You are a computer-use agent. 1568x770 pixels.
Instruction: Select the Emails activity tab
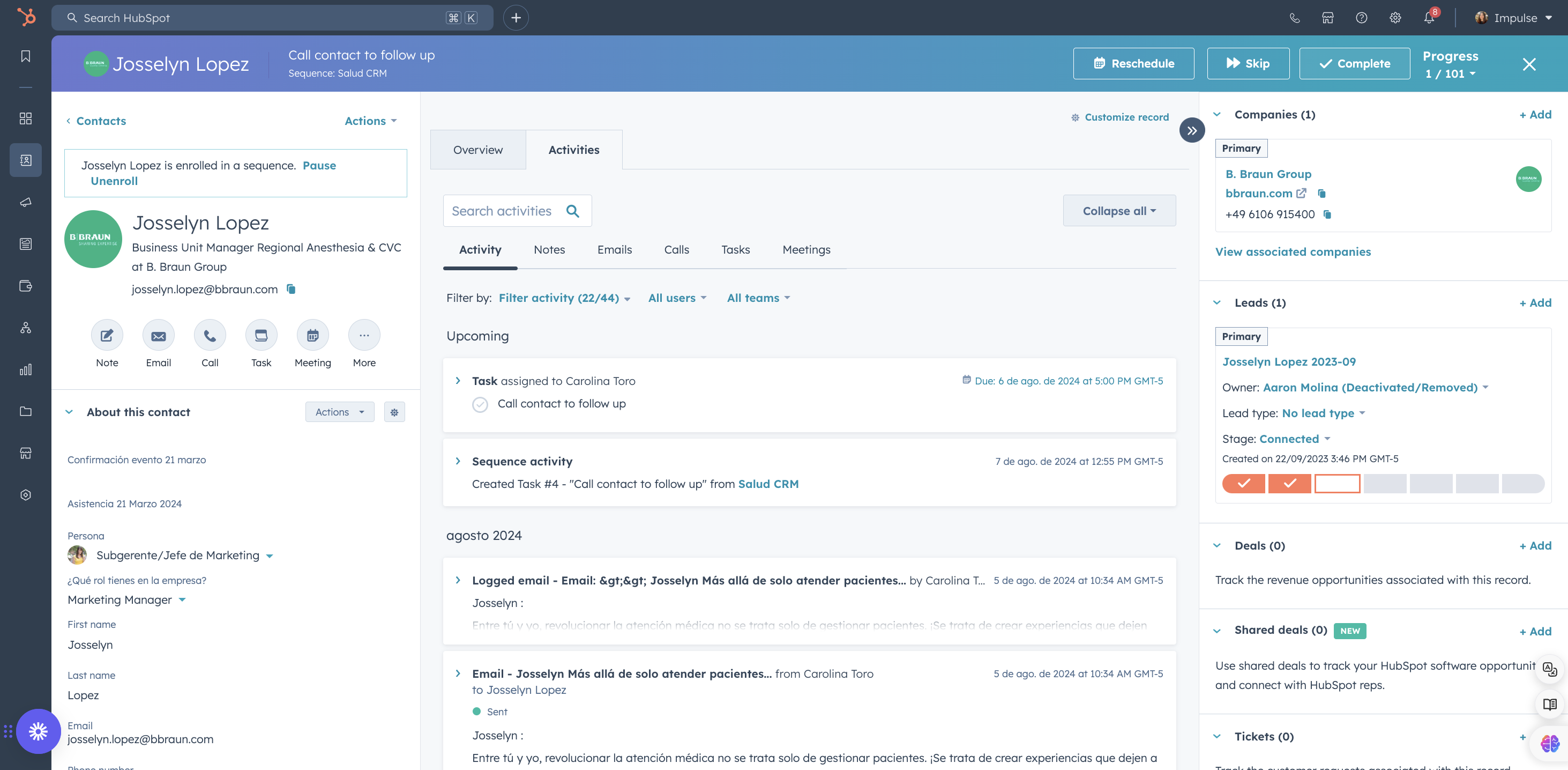[614, 250]
